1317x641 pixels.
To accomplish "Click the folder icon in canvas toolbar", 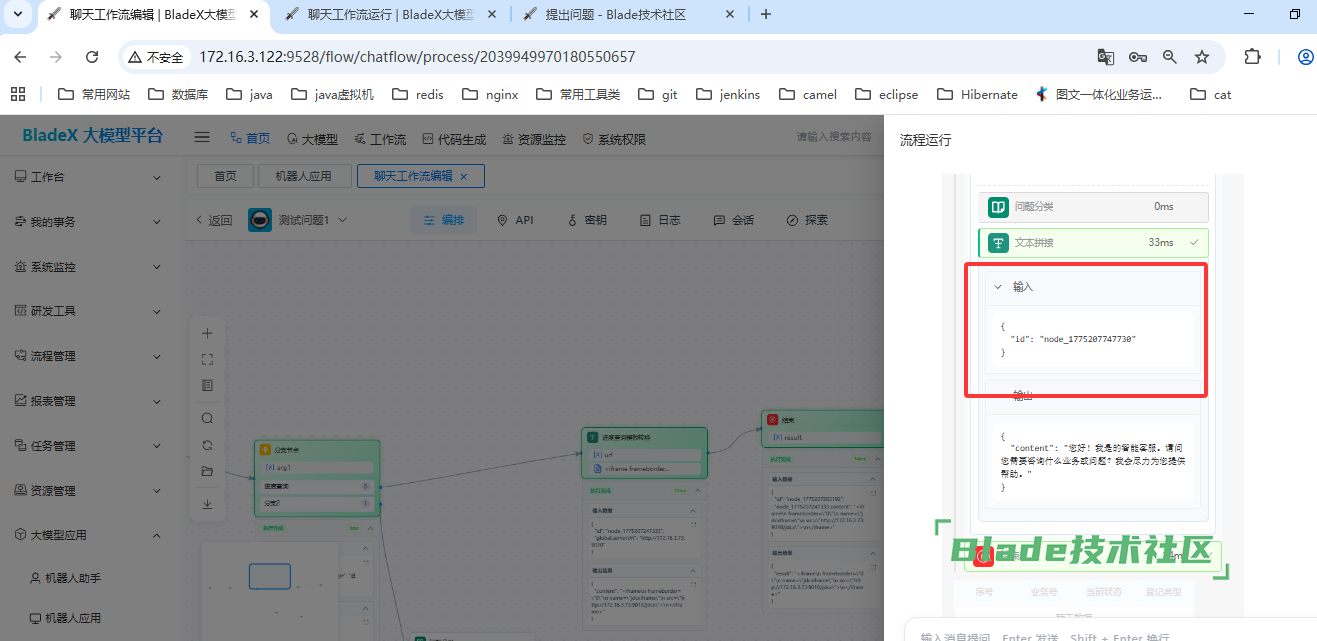I will click(207, 471).
